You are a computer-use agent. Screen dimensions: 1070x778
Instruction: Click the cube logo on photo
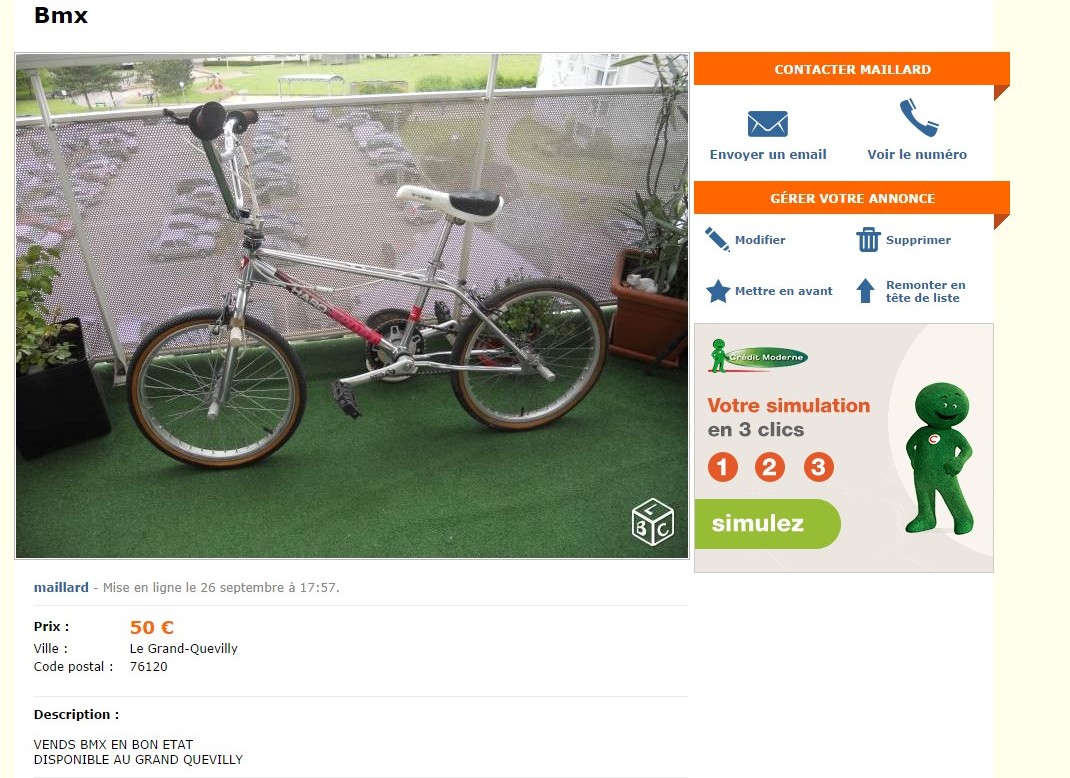point(652,522)
